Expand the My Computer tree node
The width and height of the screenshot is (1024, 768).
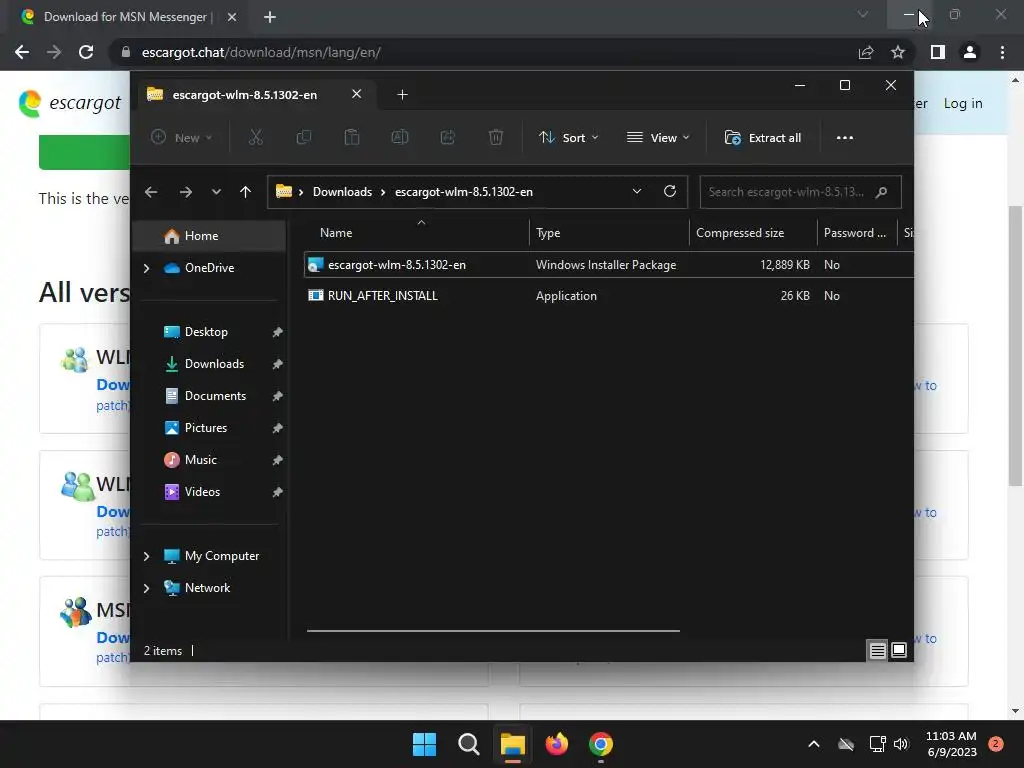pyautogui.click(x=146, y=556)
